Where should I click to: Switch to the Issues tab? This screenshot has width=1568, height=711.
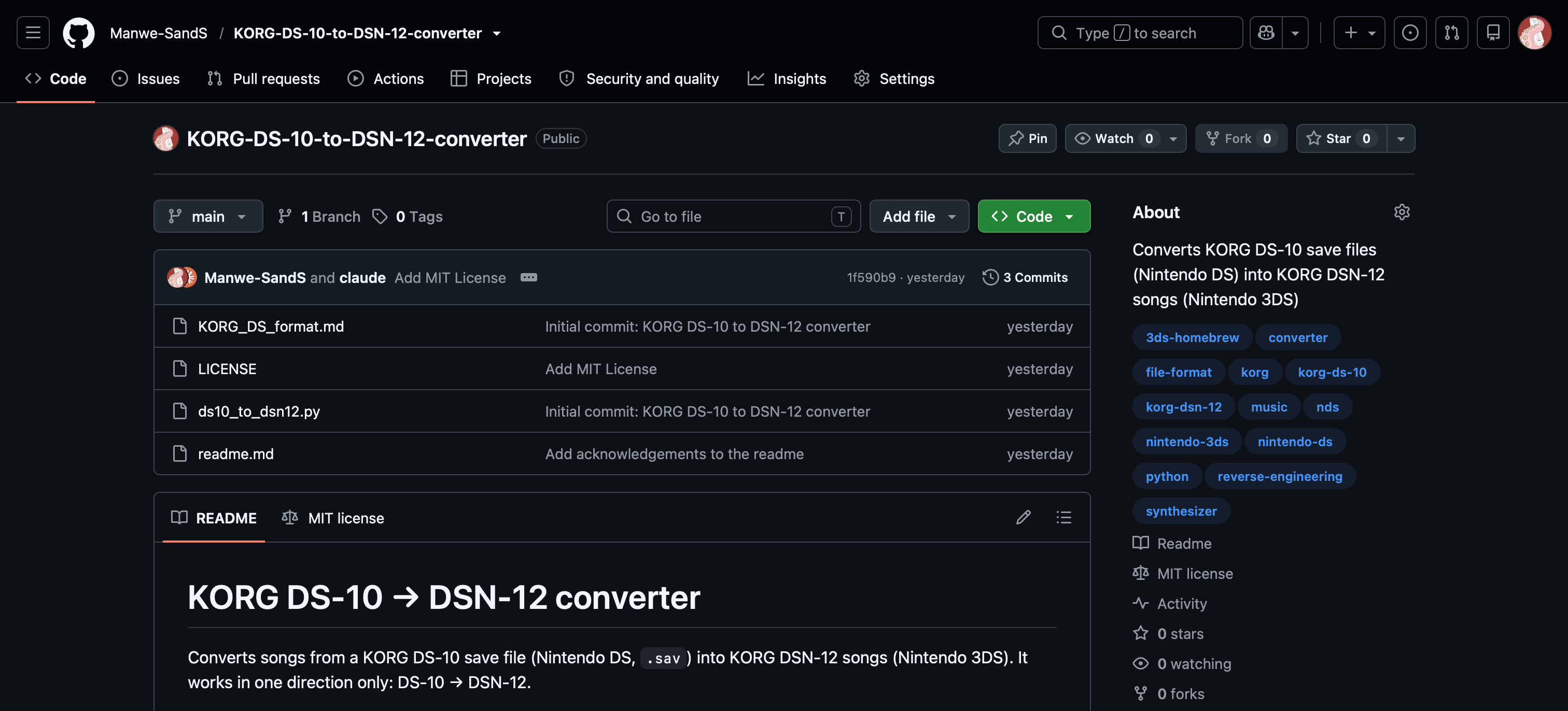[146, 78]
